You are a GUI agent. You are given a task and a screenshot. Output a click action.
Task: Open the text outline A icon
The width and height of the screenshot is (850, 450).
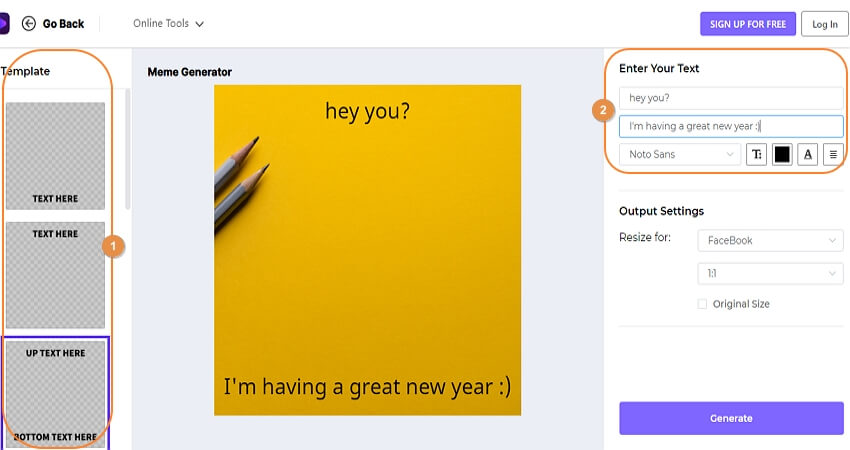pos(808,155)
